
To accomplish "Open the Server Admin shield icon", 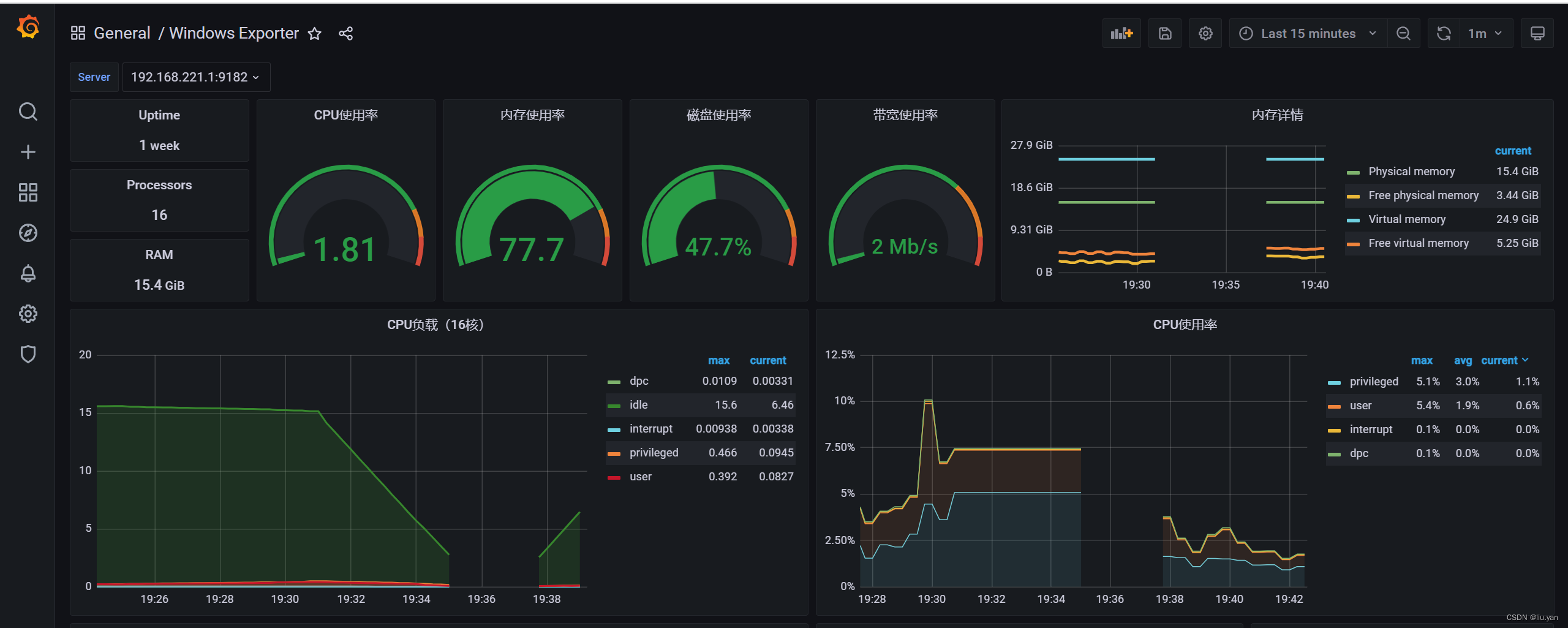I will (x=28, y=354).
